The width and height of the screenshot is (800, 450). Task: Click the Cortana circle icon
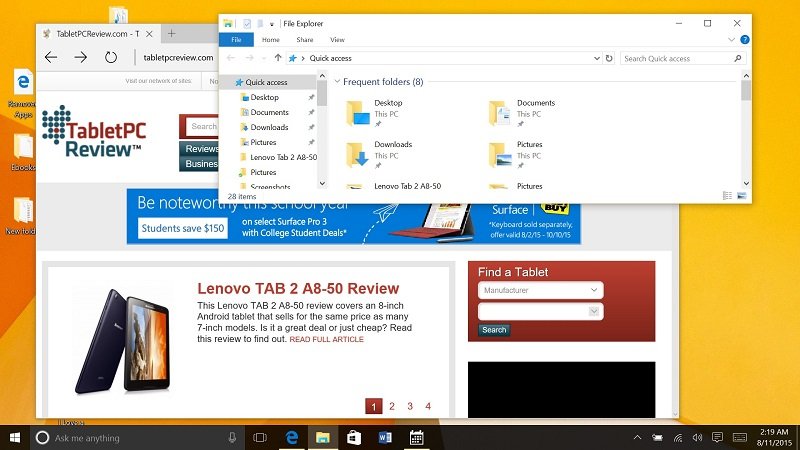pyautogui.click(x=42, y=438)
